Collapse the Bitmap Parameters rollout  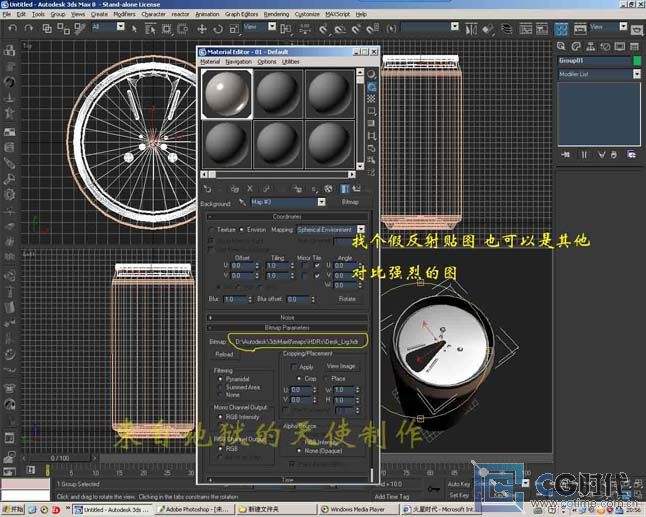[x=287, y=328]
